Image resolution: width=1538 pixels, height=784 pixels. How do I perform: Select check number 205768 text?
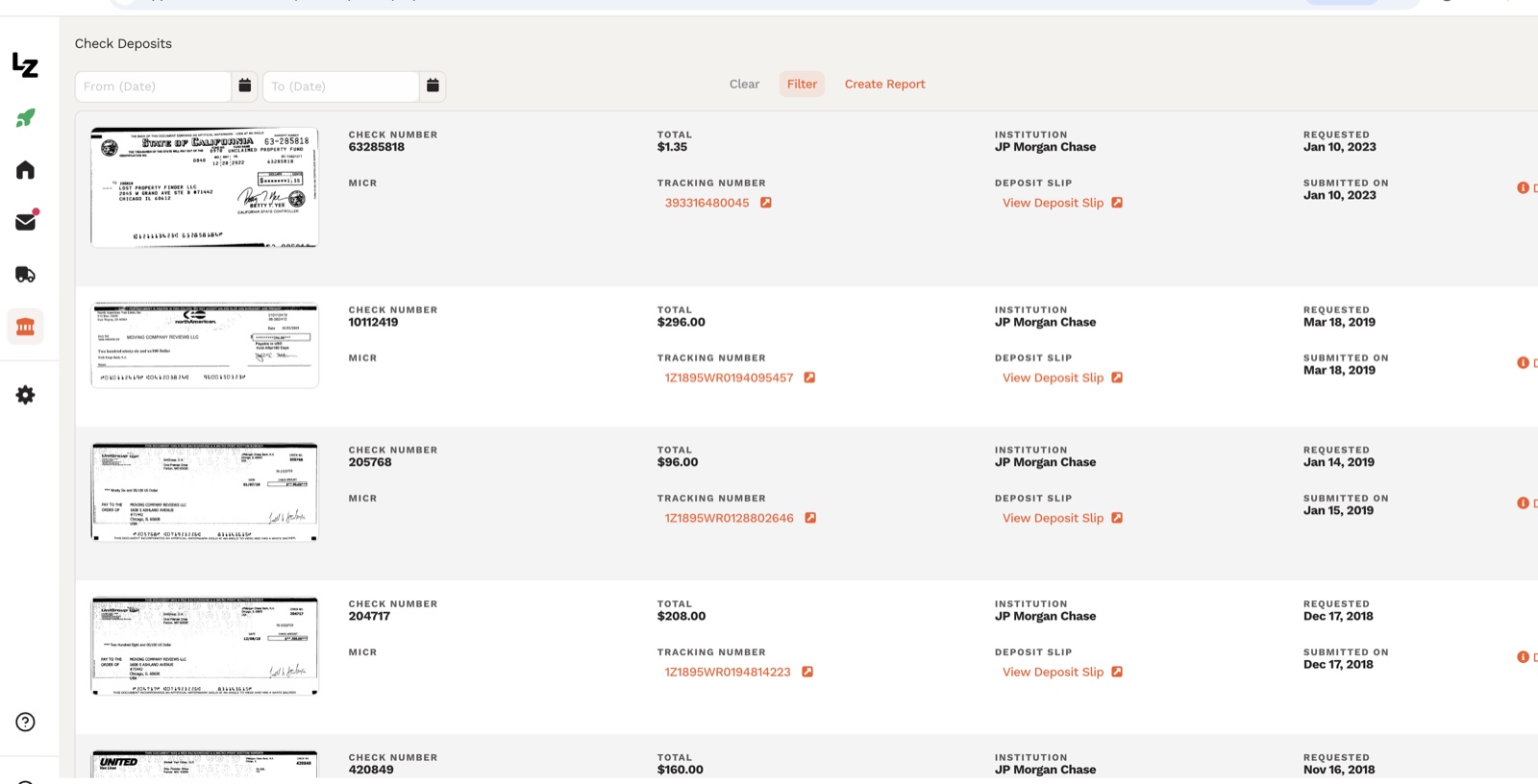point(370,462)
